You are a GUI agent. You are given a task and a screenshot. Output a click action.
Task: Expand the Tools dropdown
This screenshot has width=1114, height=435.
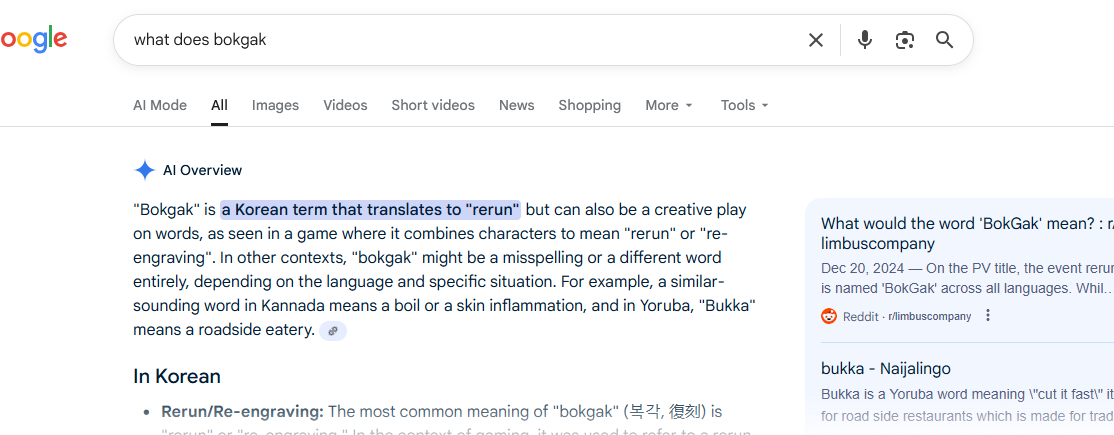point(745,105)
